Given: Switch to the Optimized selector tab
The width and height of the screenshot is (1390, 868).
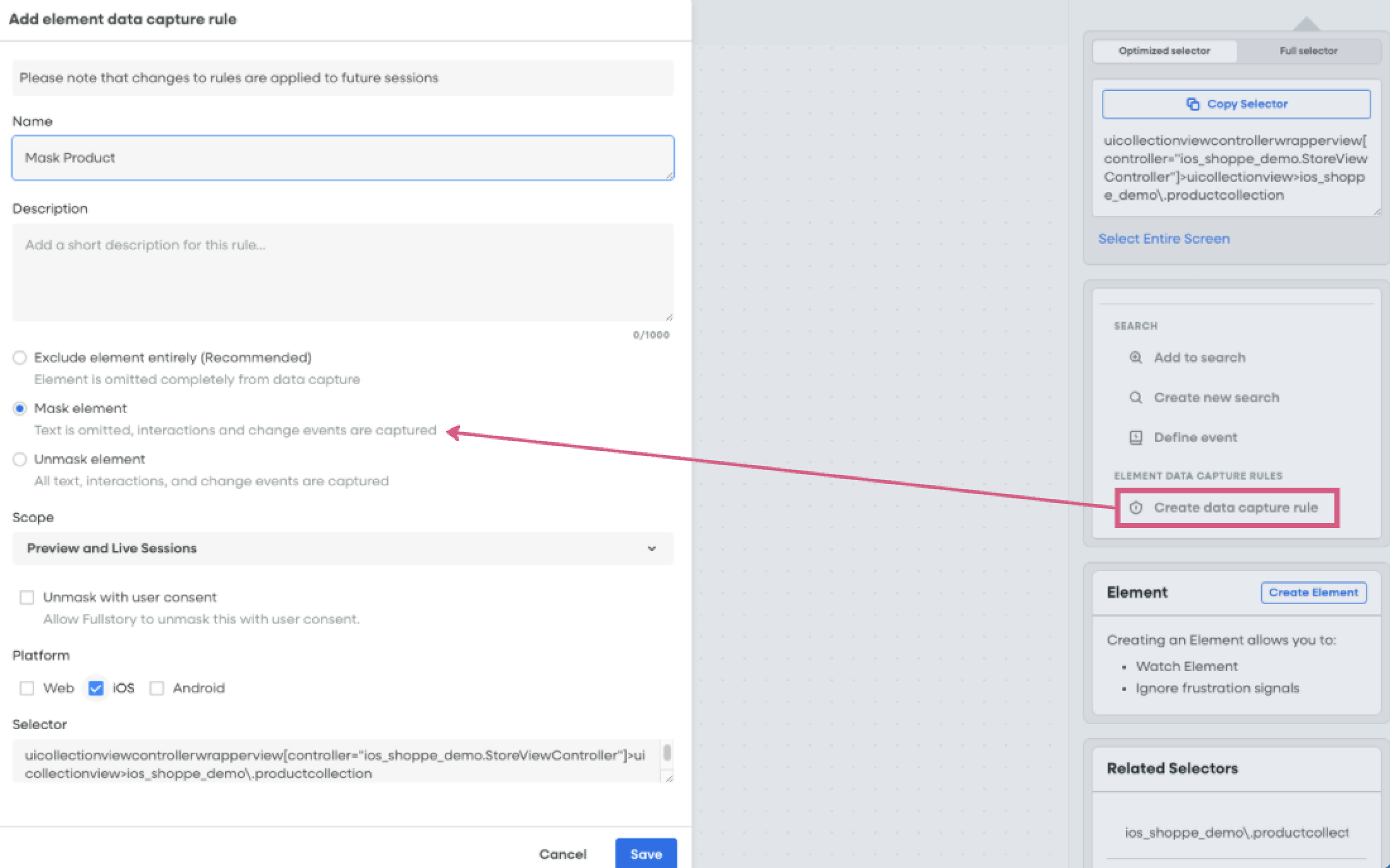Looking at the screenshot, I should click(x=1164, y=51).
